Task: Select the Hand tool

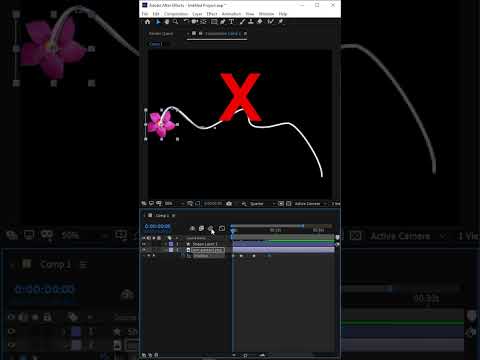Action: [x=166, y=22]
